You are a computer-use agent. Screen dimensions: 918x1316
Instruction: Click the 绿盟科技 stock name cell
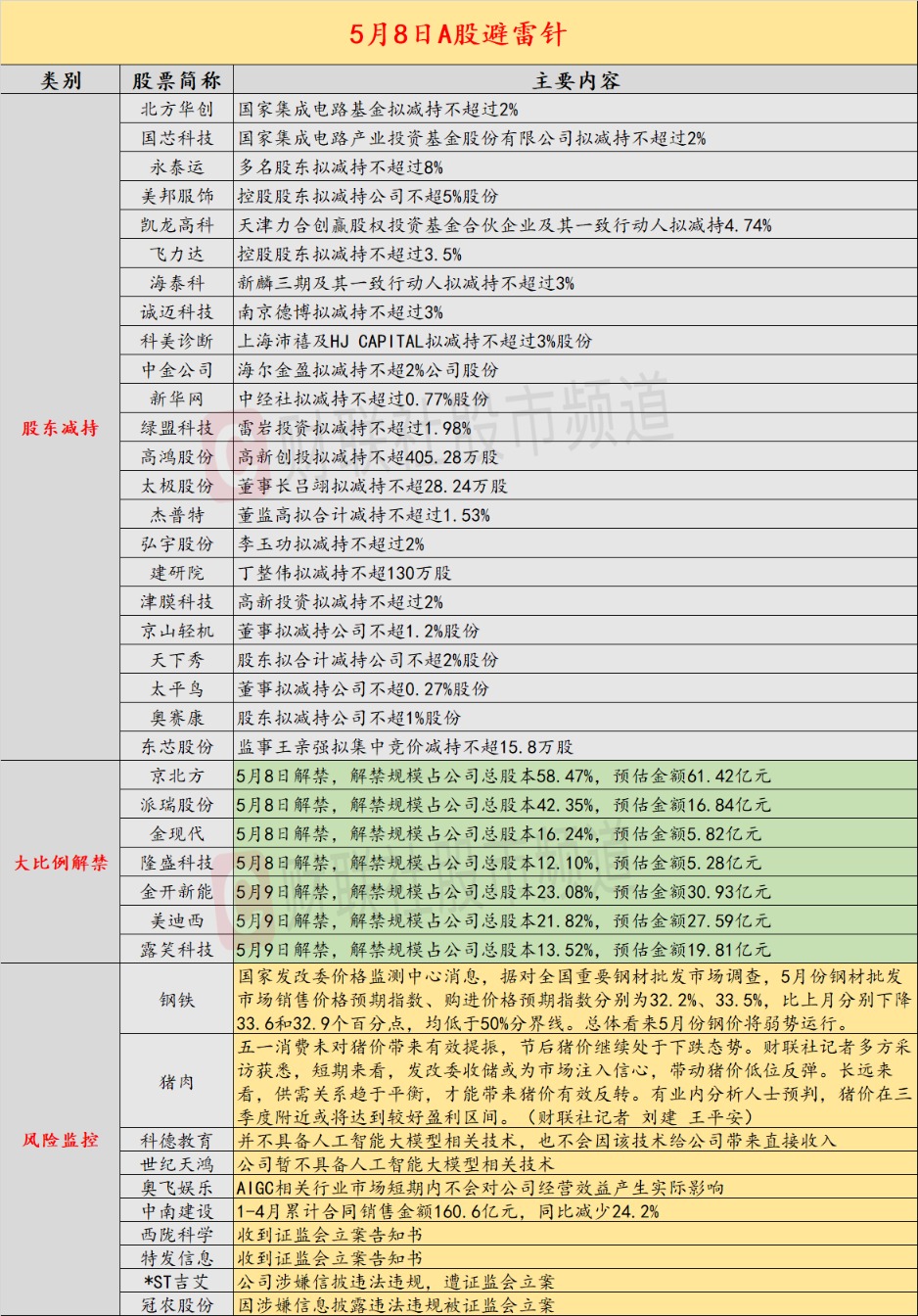point(177,428)
